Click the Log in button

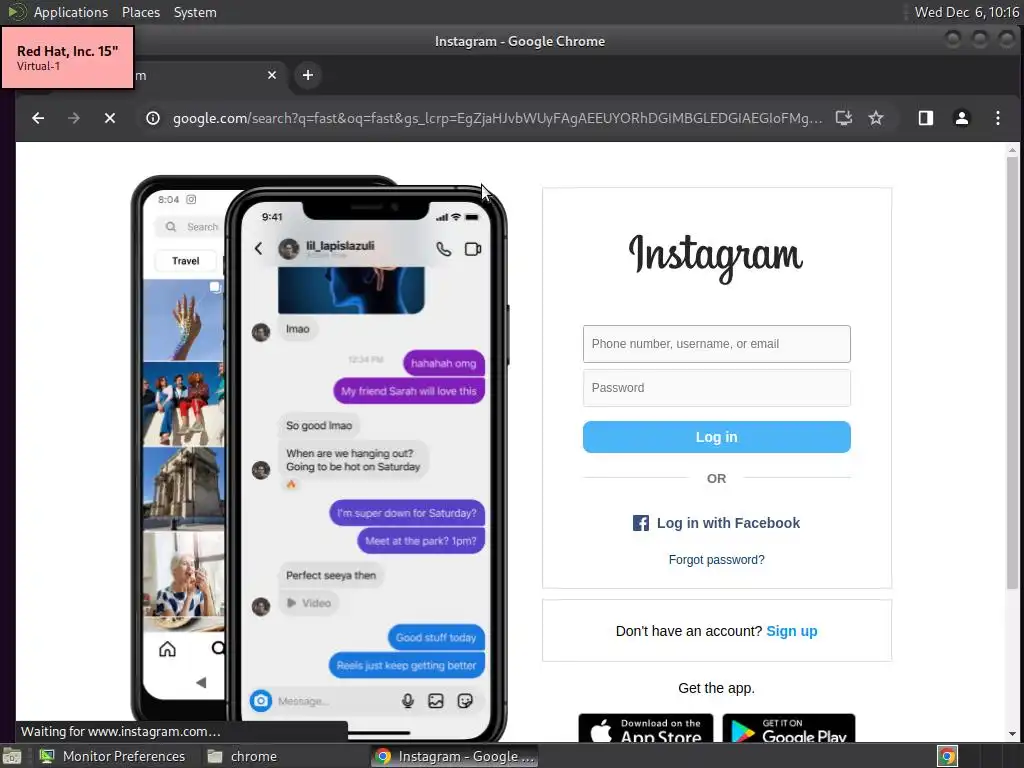tap(716, 437)
